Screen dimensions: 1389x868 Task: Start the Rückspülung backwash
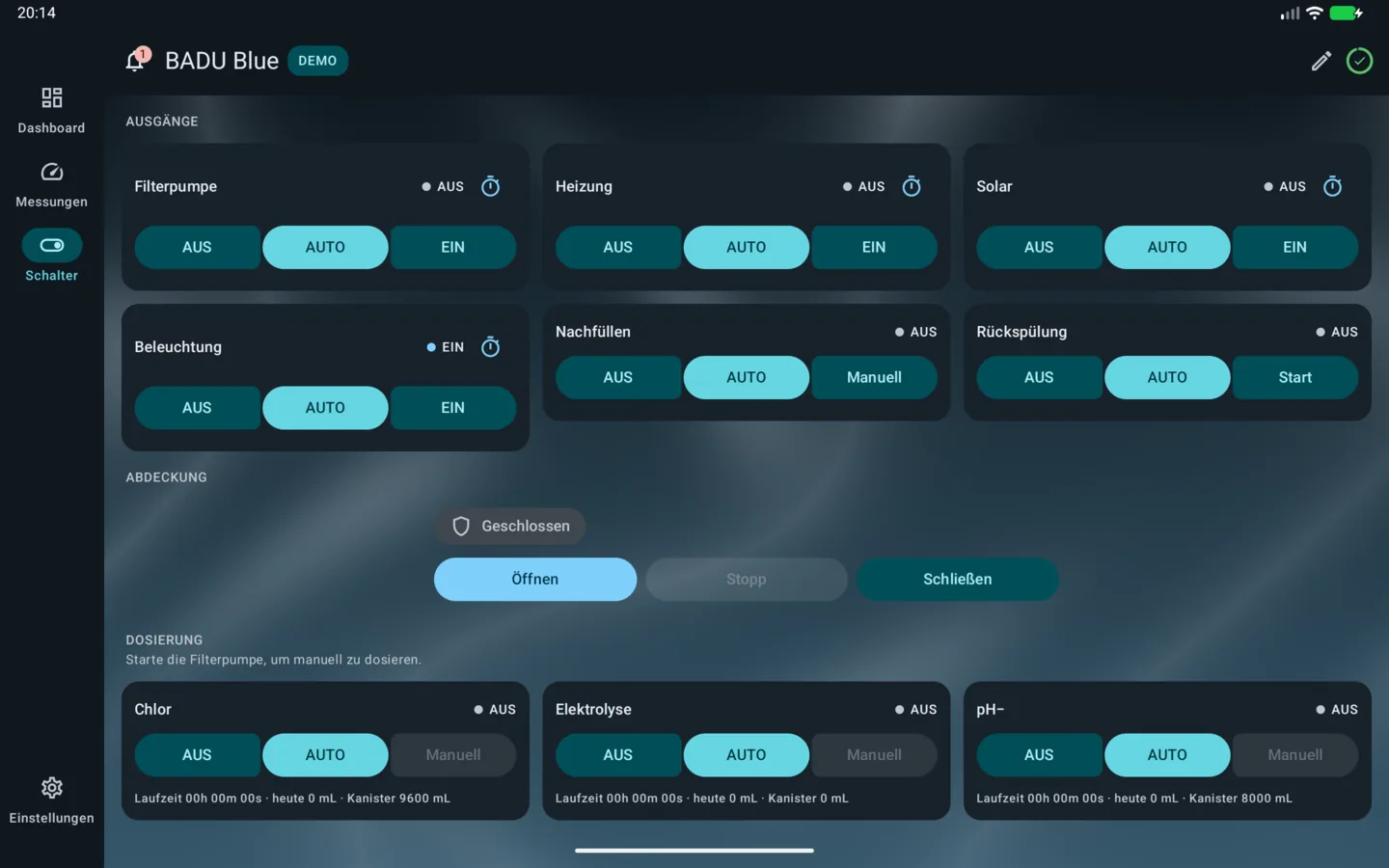(x=1295, y=377)
